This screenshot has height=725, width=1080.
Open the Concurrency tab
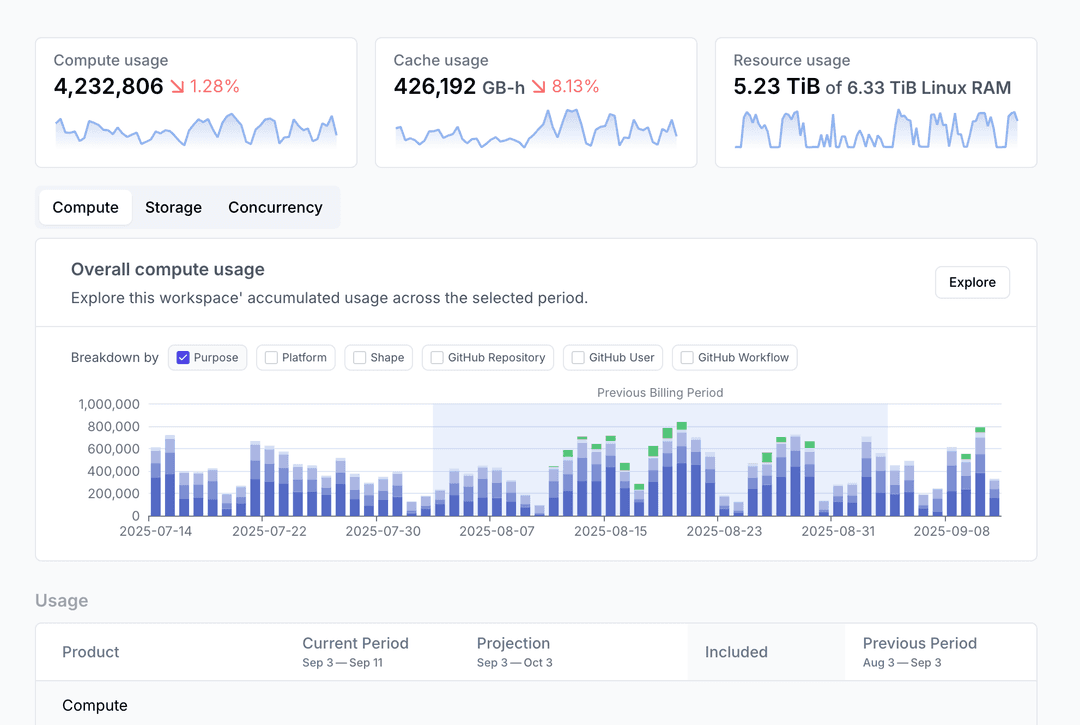275,208
